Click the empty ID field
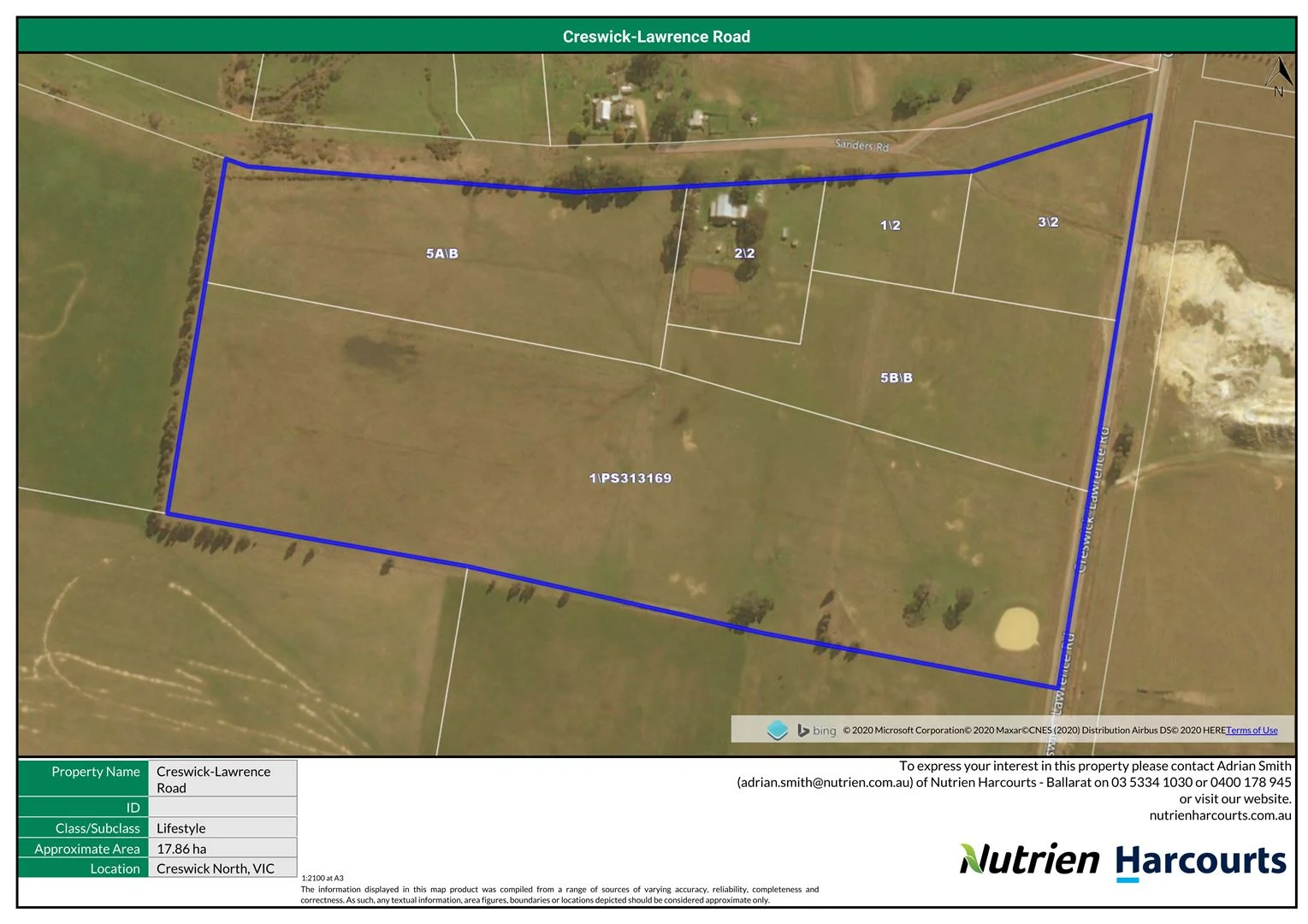The image size is (1308, 924). pos(222,808)
